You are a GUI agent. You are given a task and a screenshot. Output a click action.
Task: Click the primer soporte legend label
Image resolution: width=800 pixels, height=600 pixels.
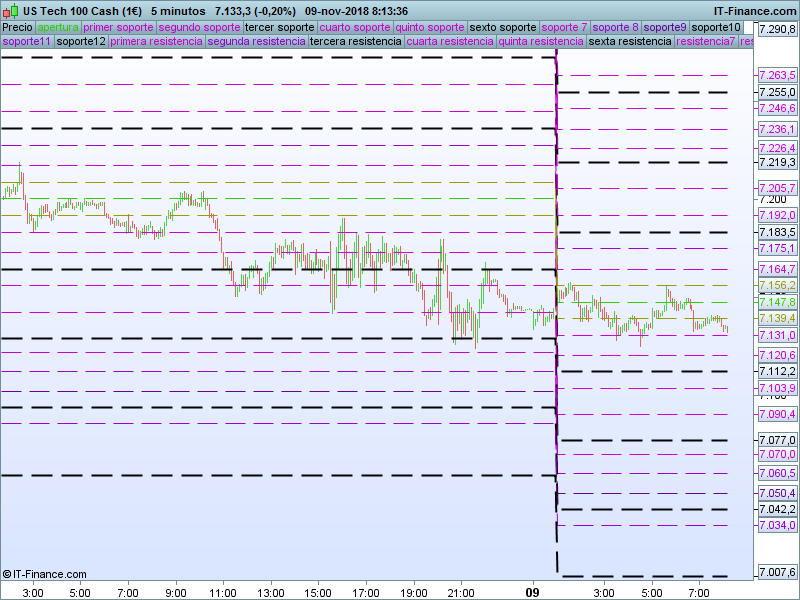click(118, 27)
